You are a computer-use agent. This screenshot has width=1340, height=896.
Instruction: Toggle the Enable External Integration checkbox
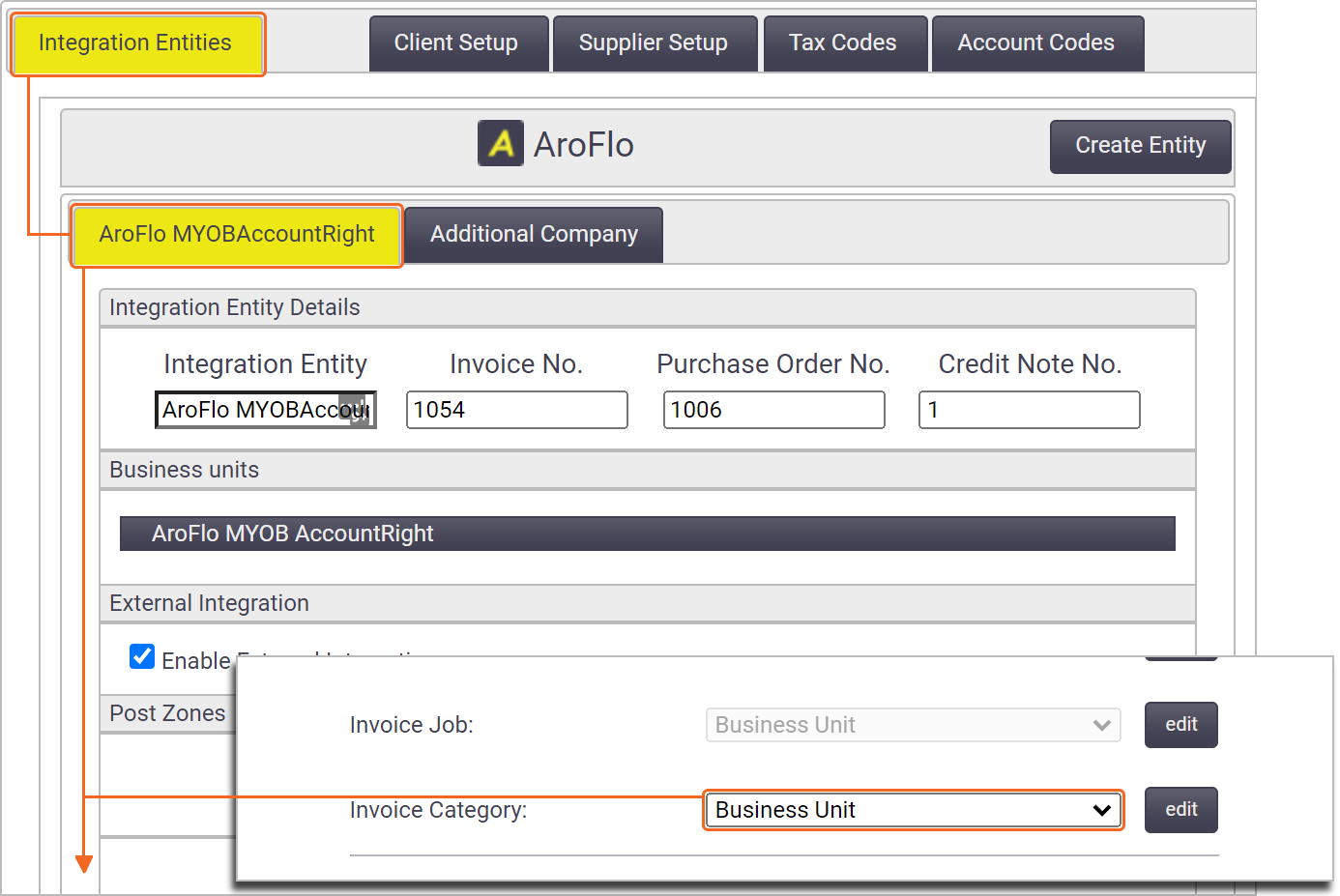[142, 657]
